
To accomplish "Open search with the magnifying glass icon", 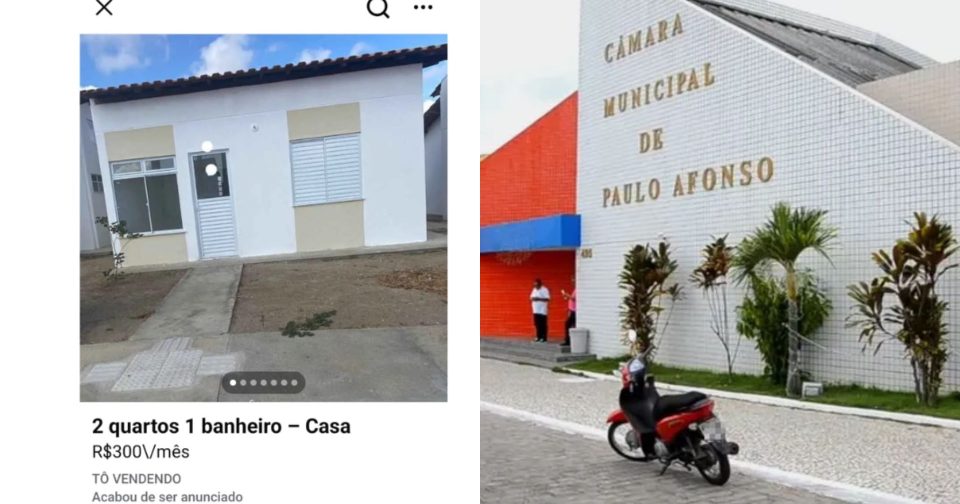I will (x=378, y=8).
